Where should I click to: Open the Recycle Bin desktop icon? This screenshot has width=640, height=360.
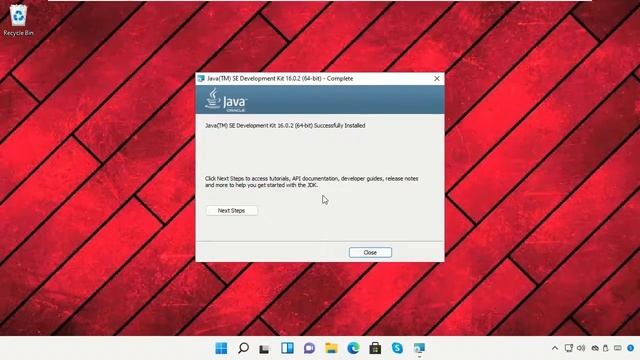tap(18, 20)
